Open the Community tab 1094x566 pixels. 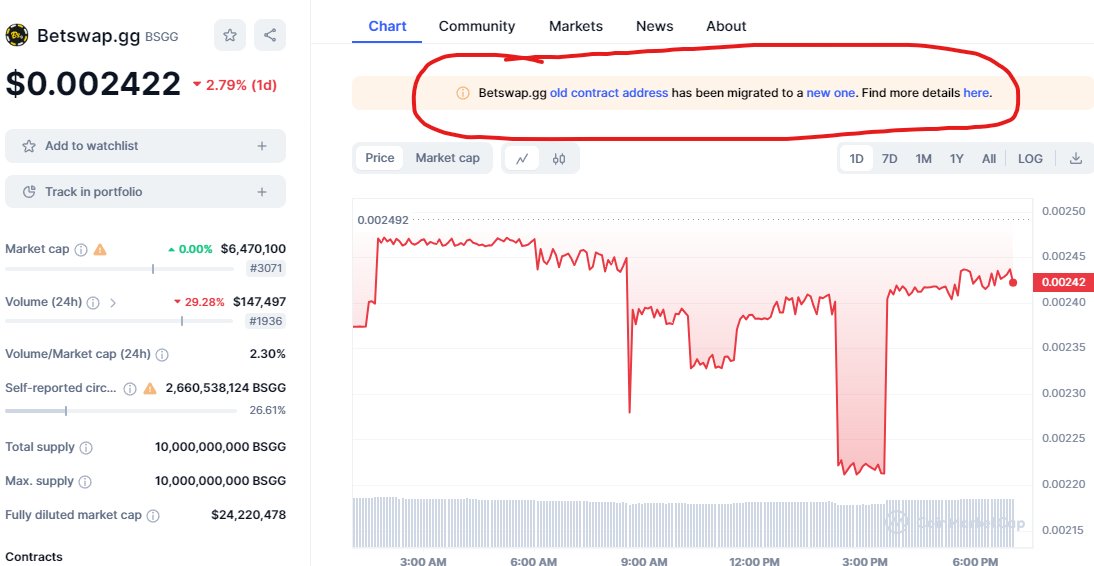(477, 27)
